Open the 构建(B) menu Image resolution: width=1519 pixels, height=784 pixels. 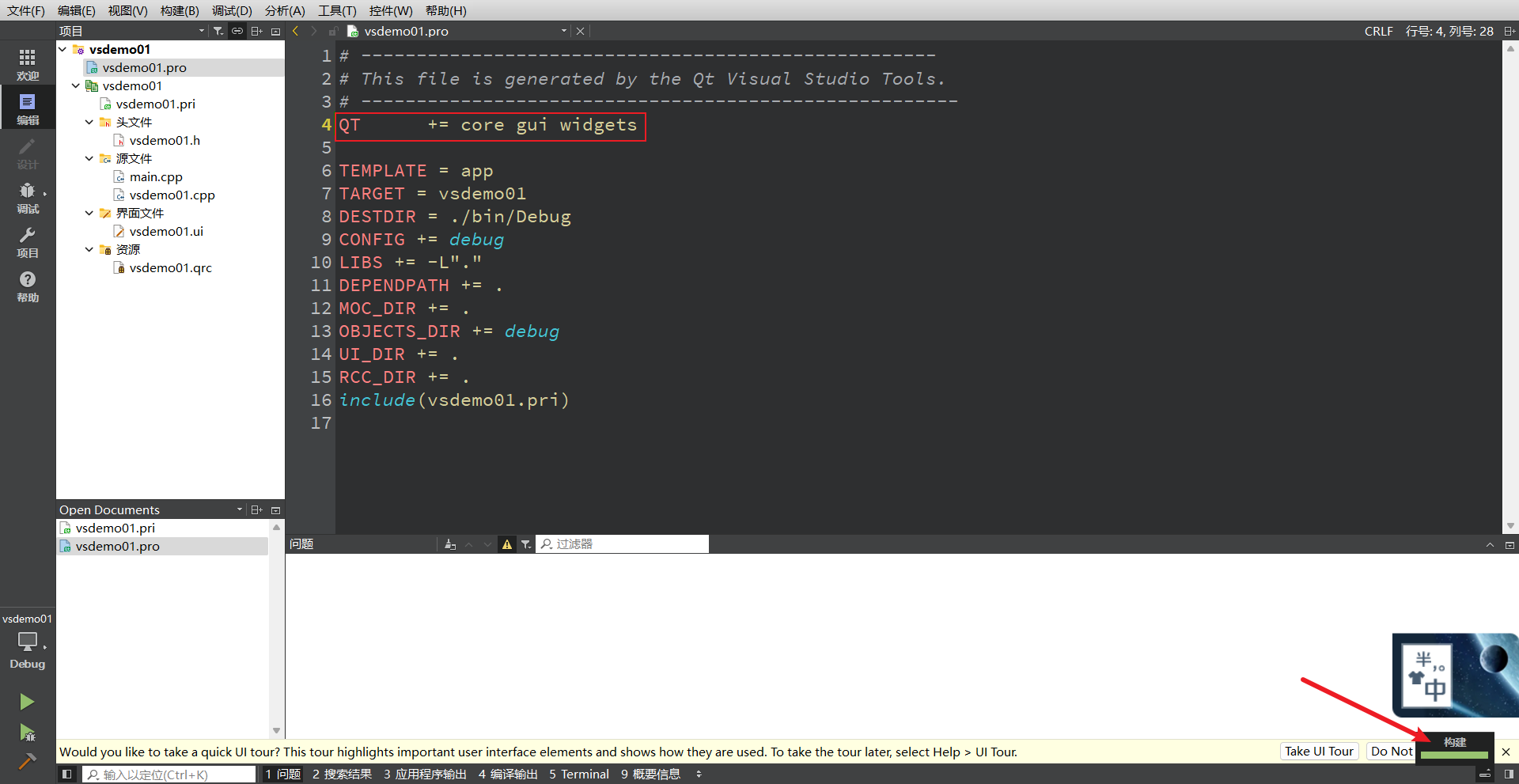coord(180,10)
